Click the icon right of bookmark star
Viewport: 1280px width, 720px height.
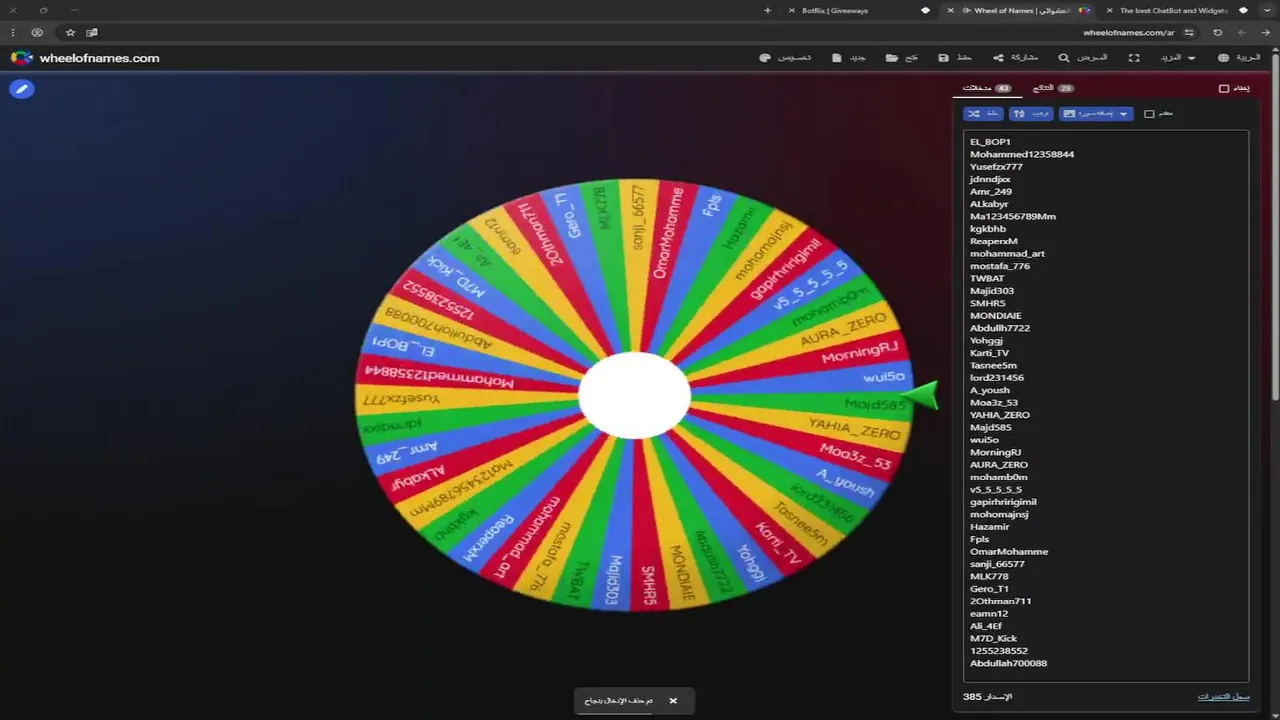(92, 32)
